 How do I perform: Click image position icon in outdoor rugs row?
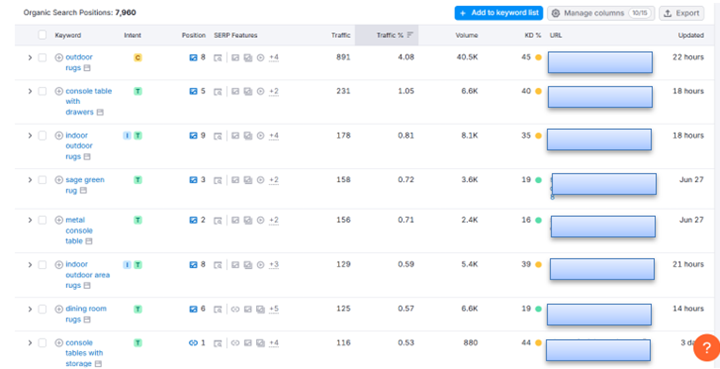pos(193,57)
